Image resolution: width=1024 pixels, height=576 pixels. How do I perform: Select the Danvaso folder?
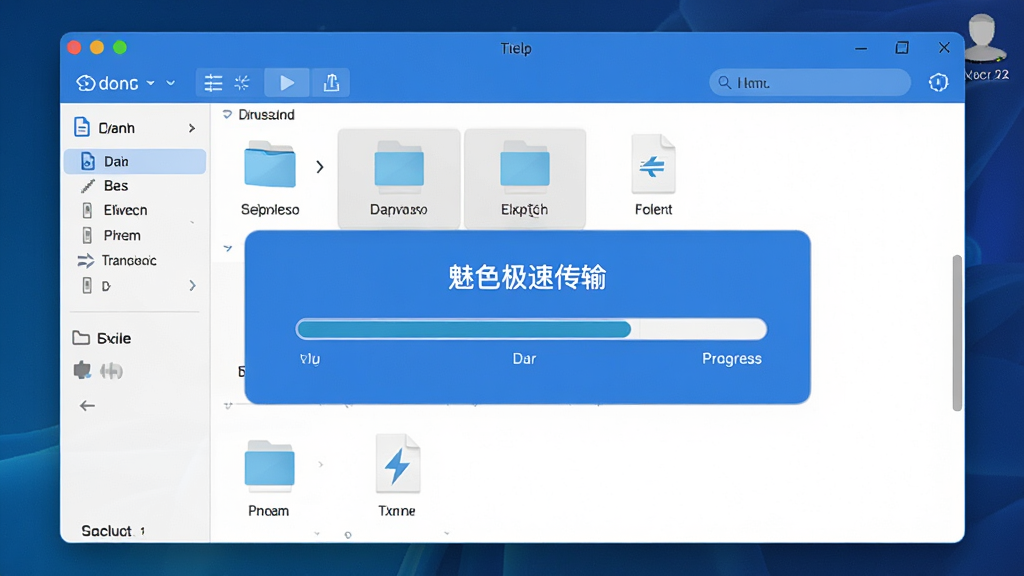(x=398, y=178)
